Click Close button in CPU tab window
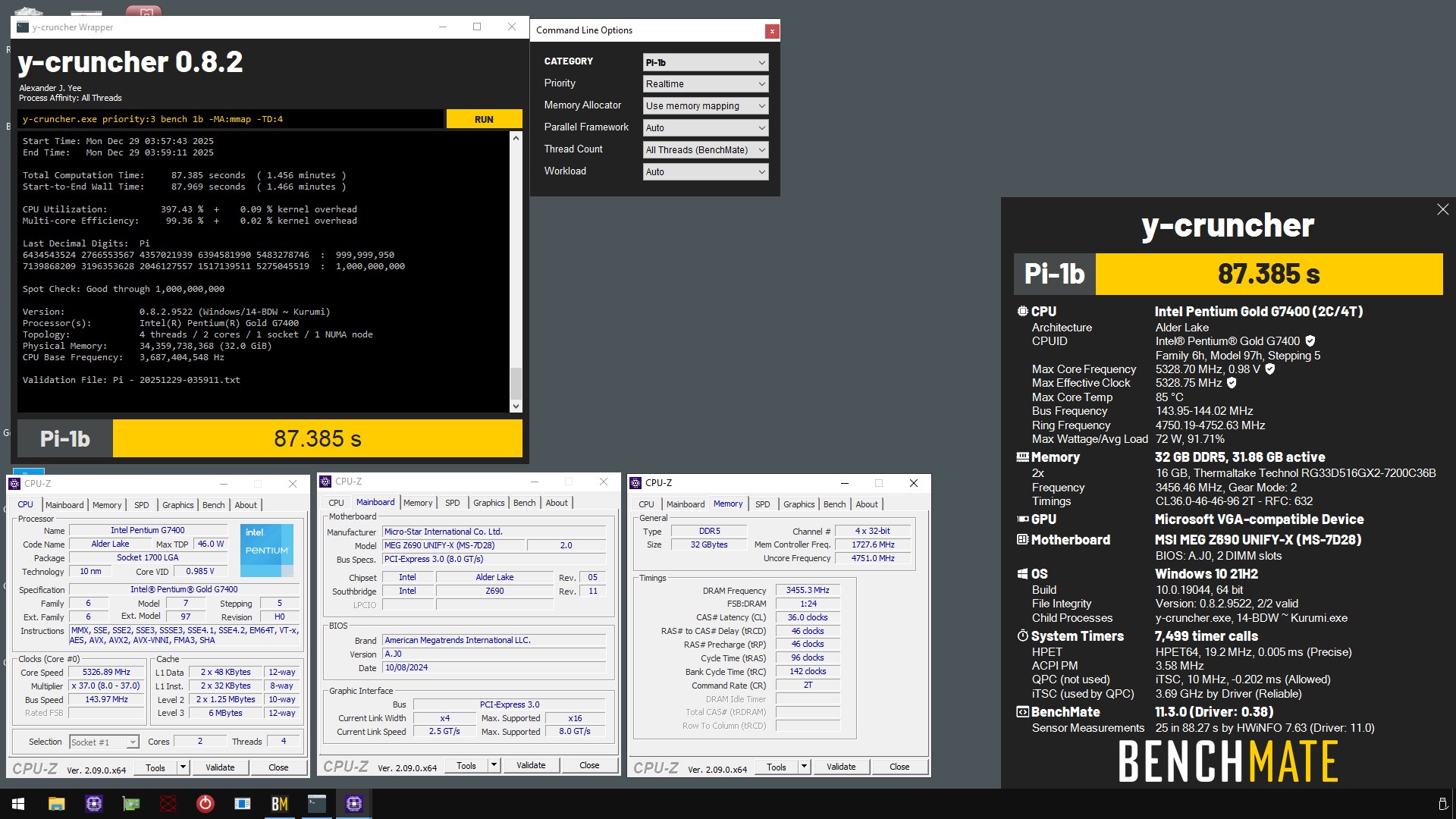 click(278, 767)
